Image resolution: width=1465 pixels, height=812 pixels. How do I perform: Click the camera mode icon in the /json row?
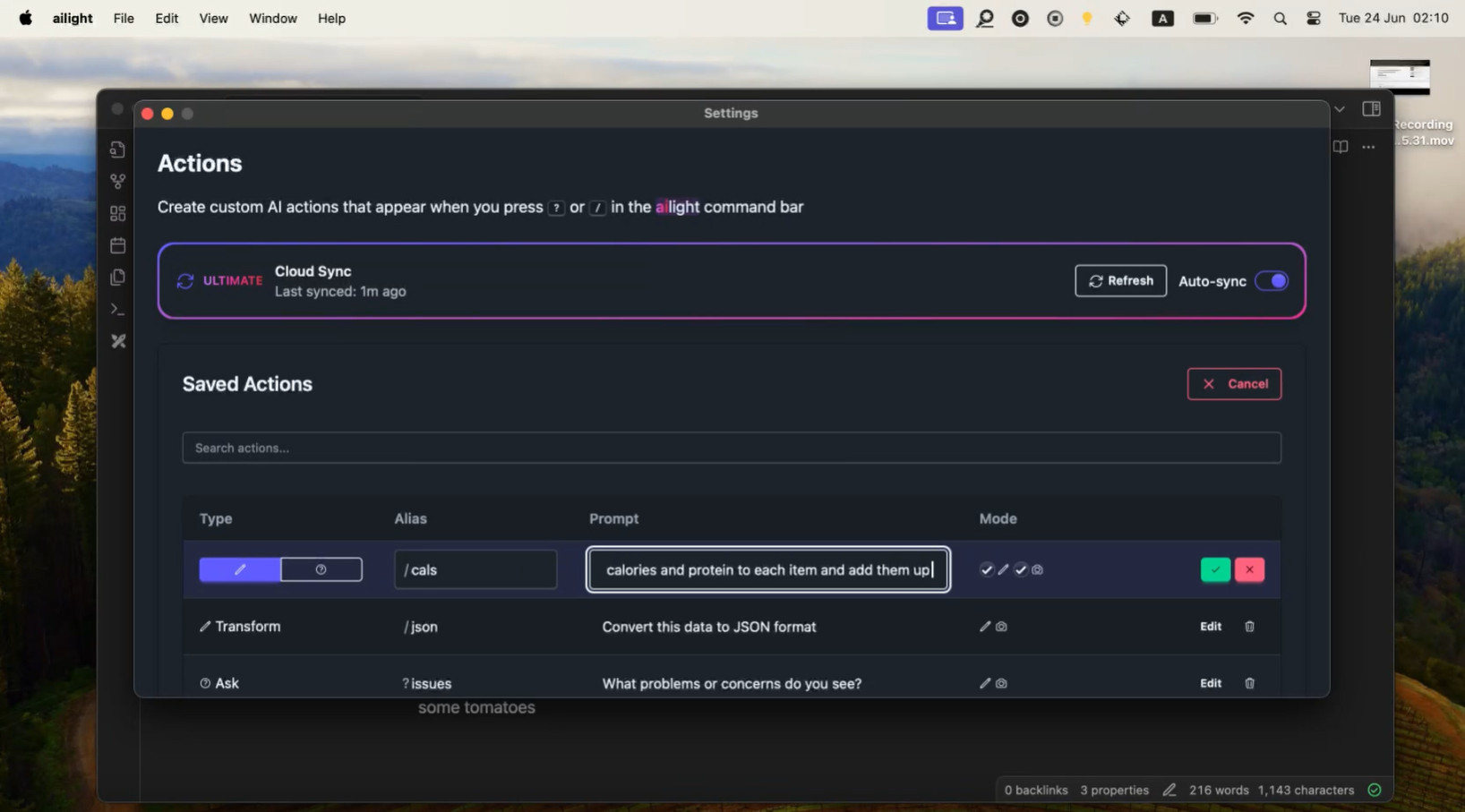point(1001,627)
